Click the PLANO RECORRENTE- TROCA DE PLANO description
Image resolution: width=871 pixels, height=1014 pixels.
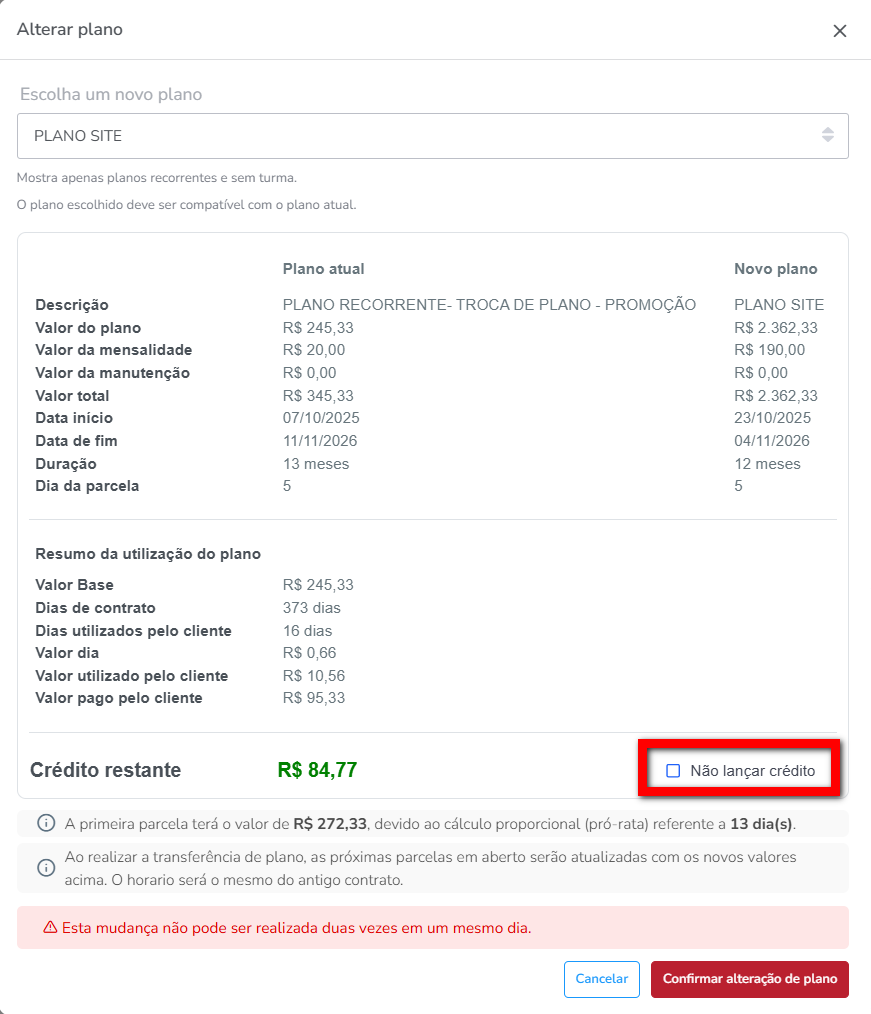point(489,305)
